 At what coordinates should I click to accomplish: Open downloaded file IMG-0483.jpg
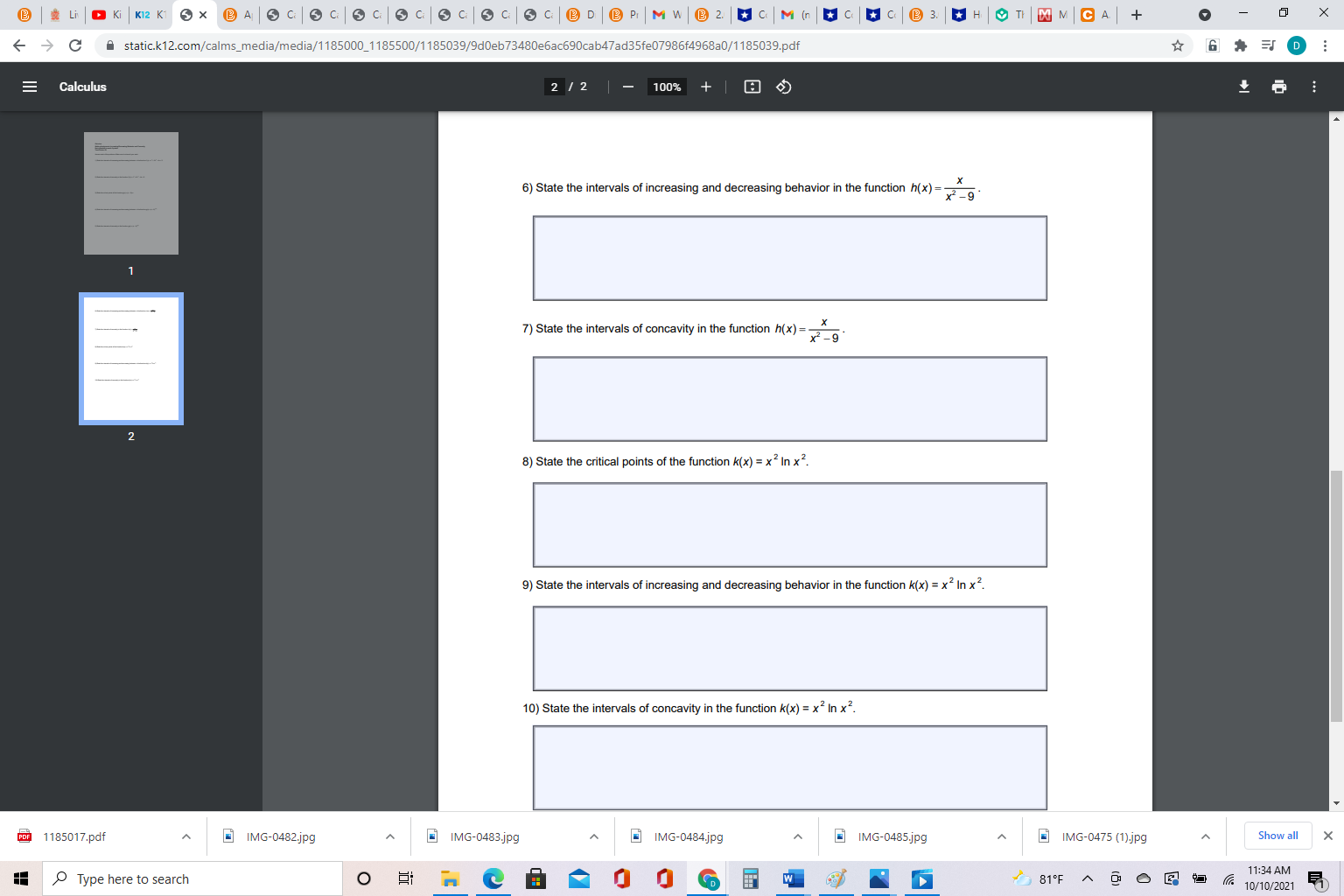485,836
